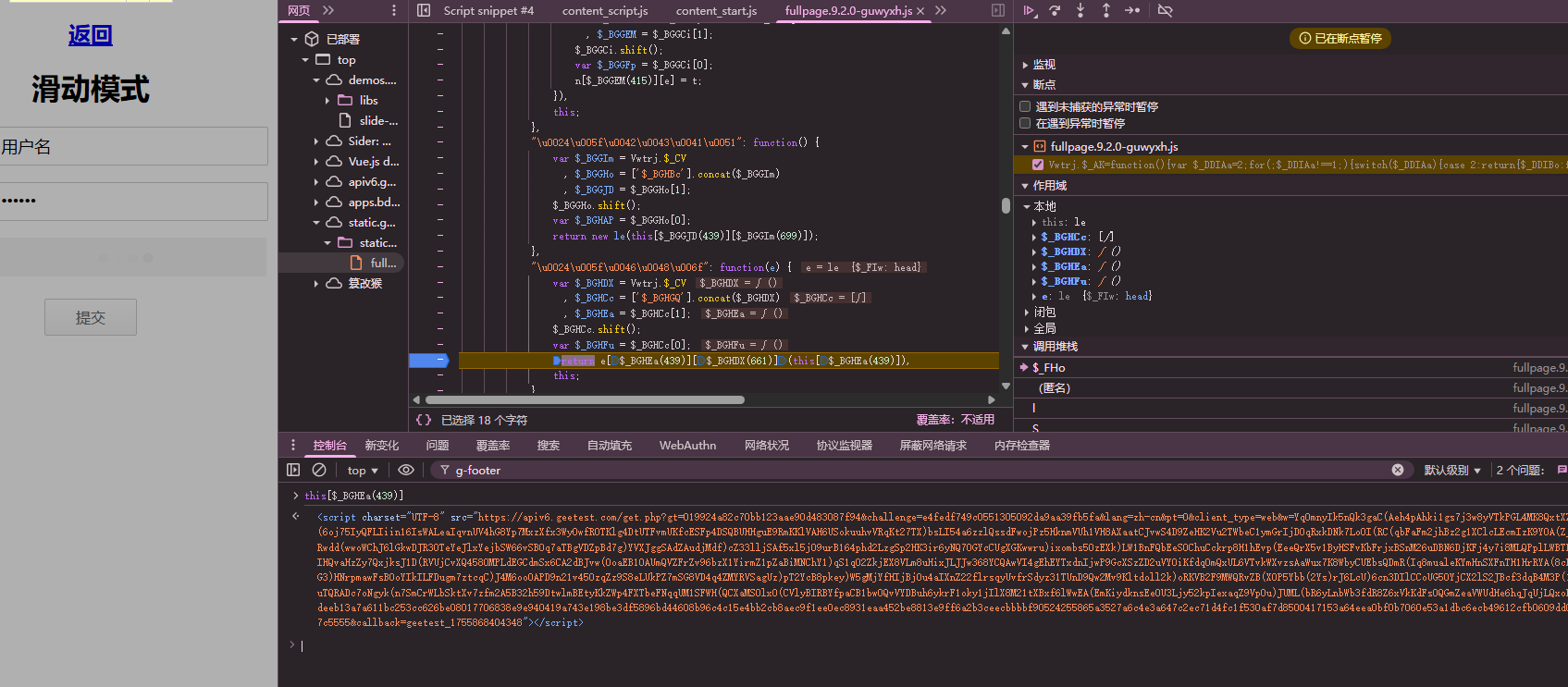Deactivate all breakpoints icon
The image size is (1568, 687).
point(1166,10)
